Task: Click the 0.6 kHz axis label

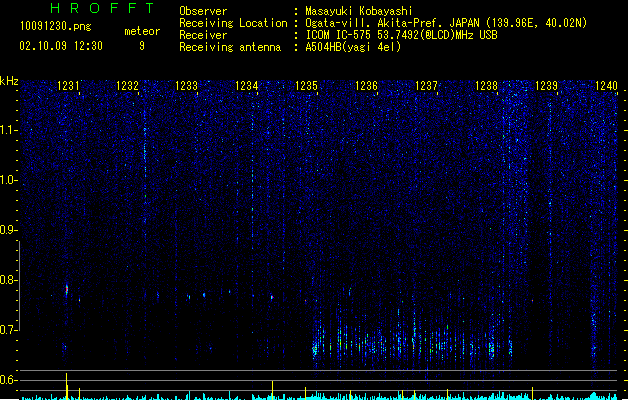Action: tap(8, 380)
